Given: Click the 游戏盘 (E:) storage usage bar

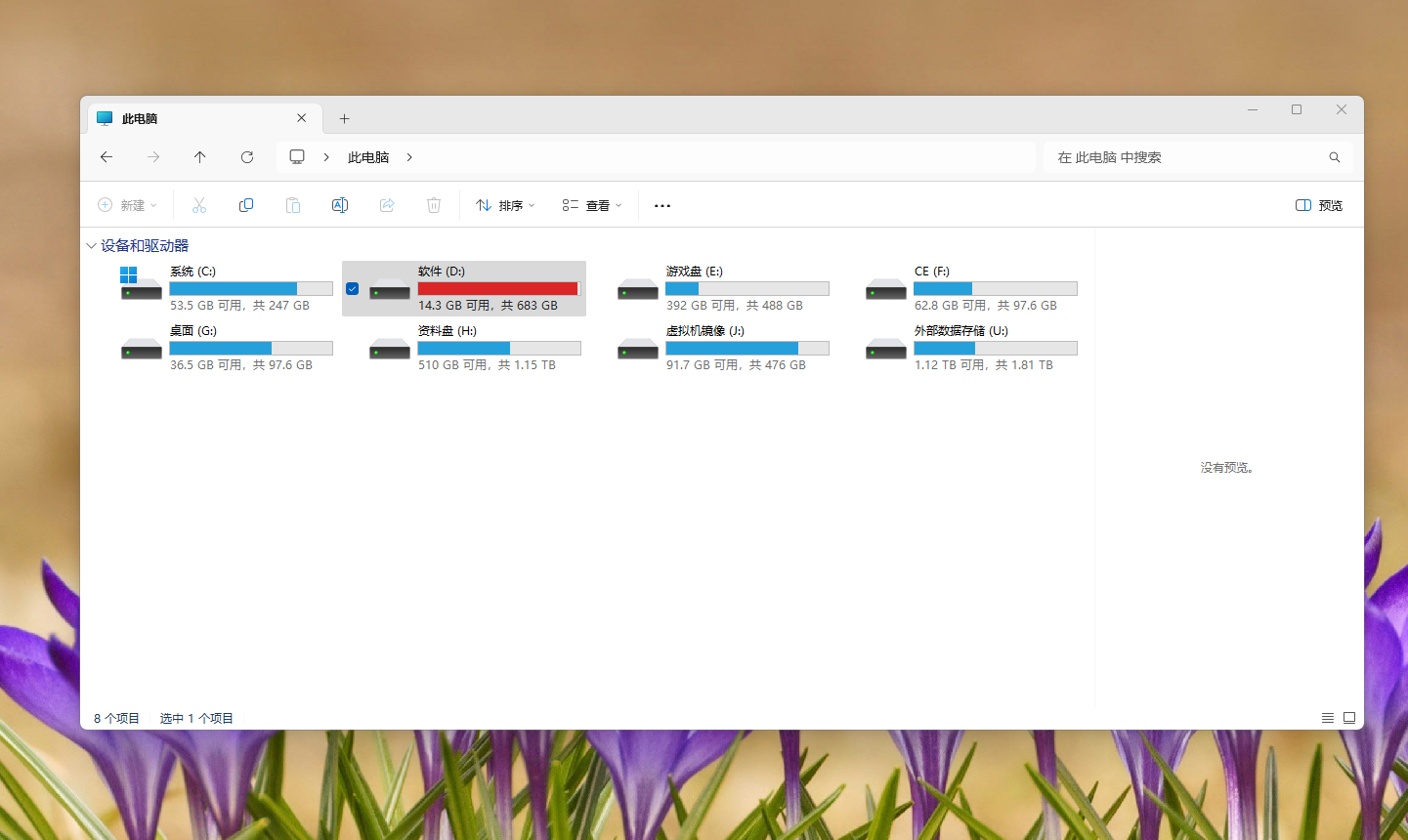Looking at the screenshot, I should pos(747,289).
